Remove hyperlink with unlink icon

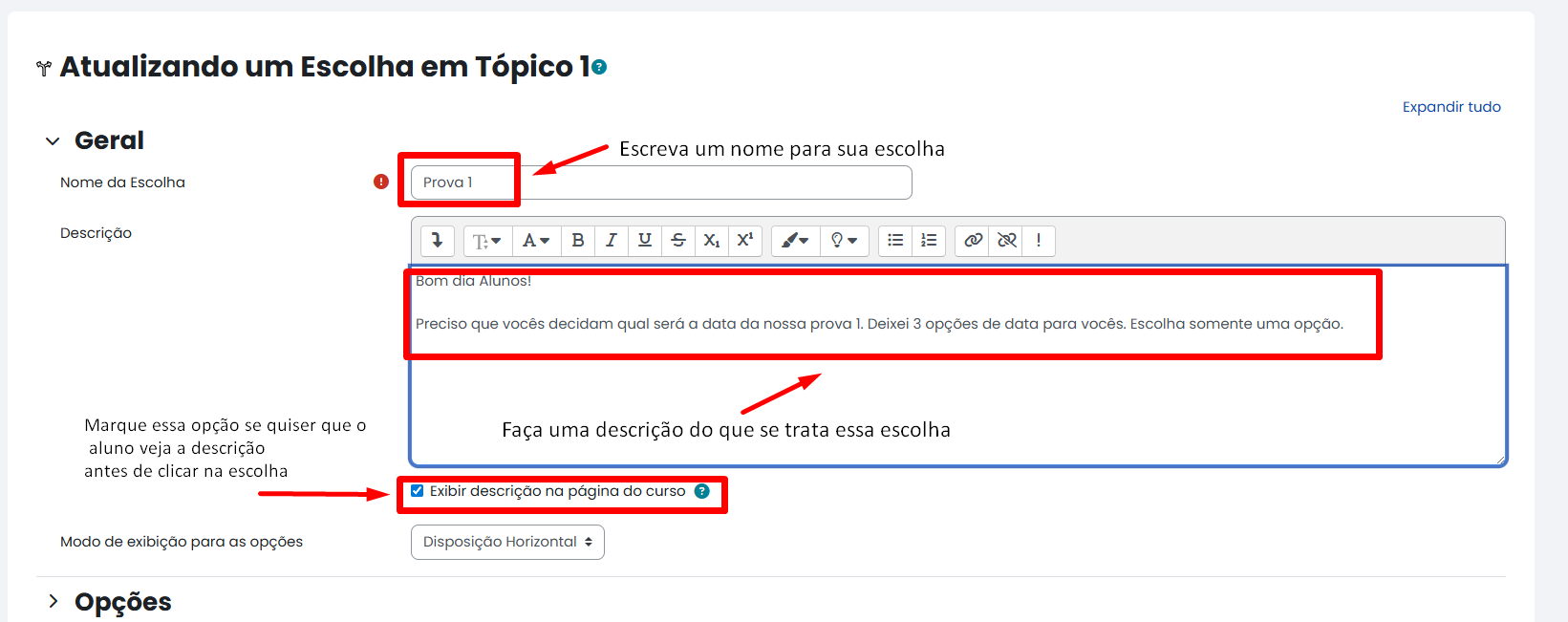(x=1006, y=241)
